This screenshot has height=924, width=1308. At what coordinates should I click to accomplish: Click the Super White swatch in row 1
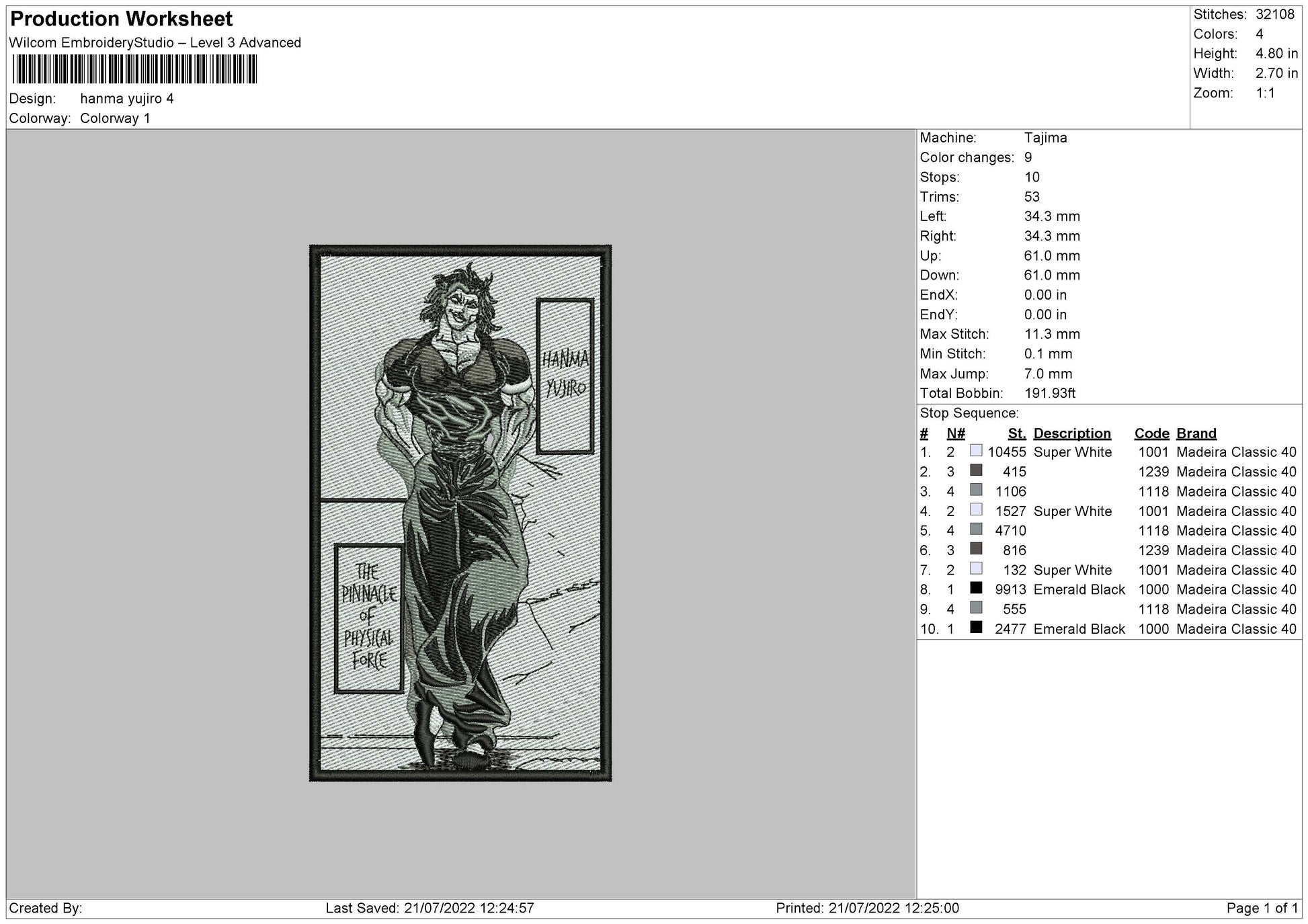coord(976,451)
